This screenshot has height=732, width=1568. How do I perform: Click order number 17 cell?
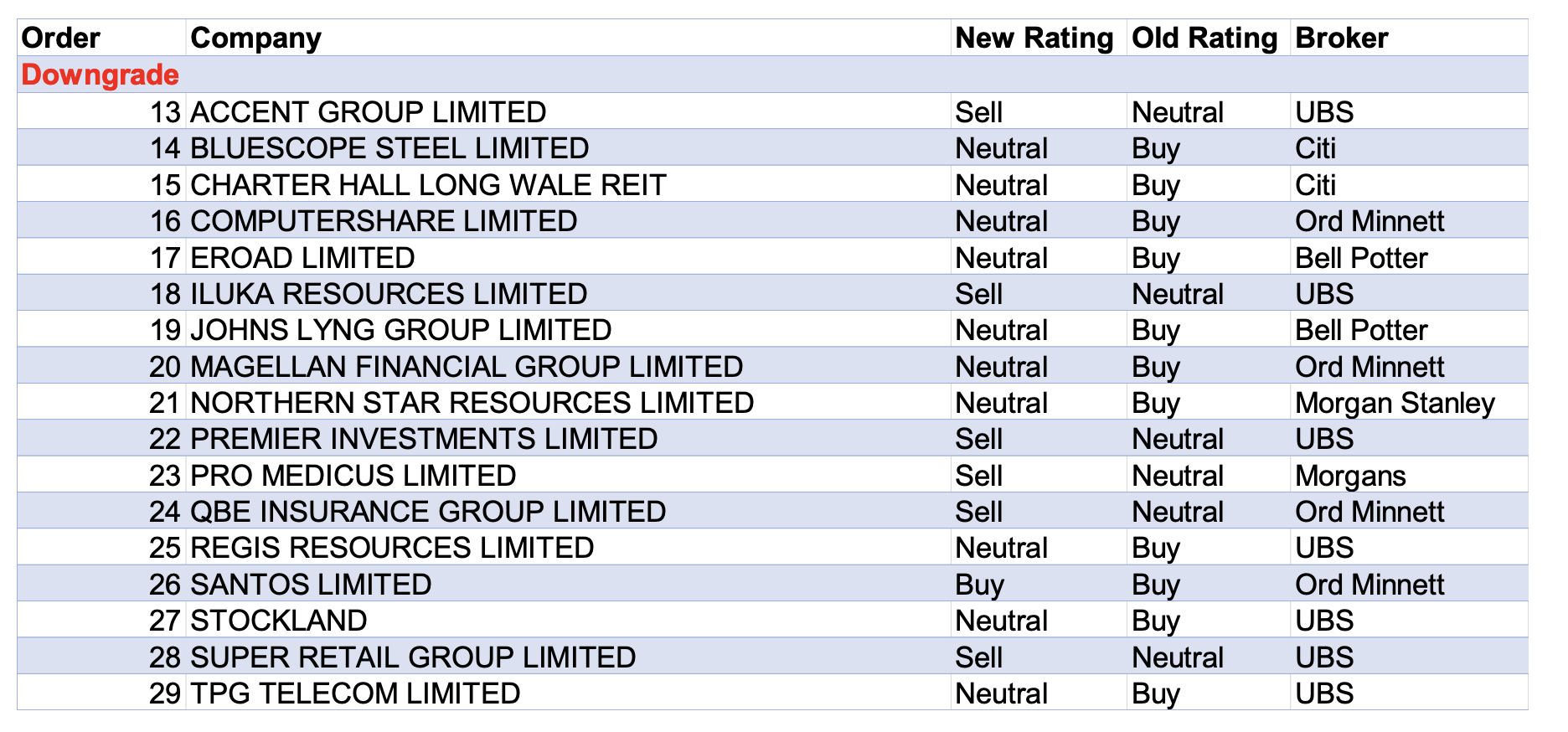[x=165, y=258]
